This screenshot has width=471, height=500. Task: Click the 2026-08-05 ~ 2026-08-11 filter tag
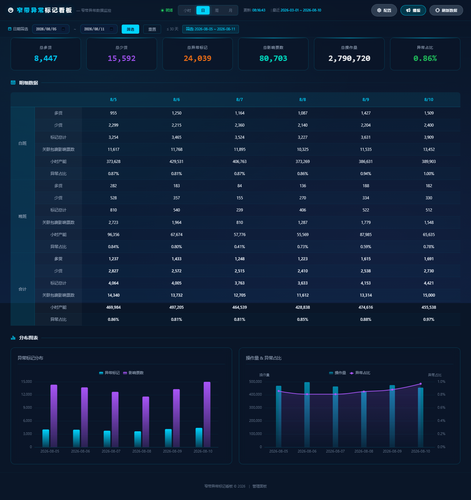(210, 29)
